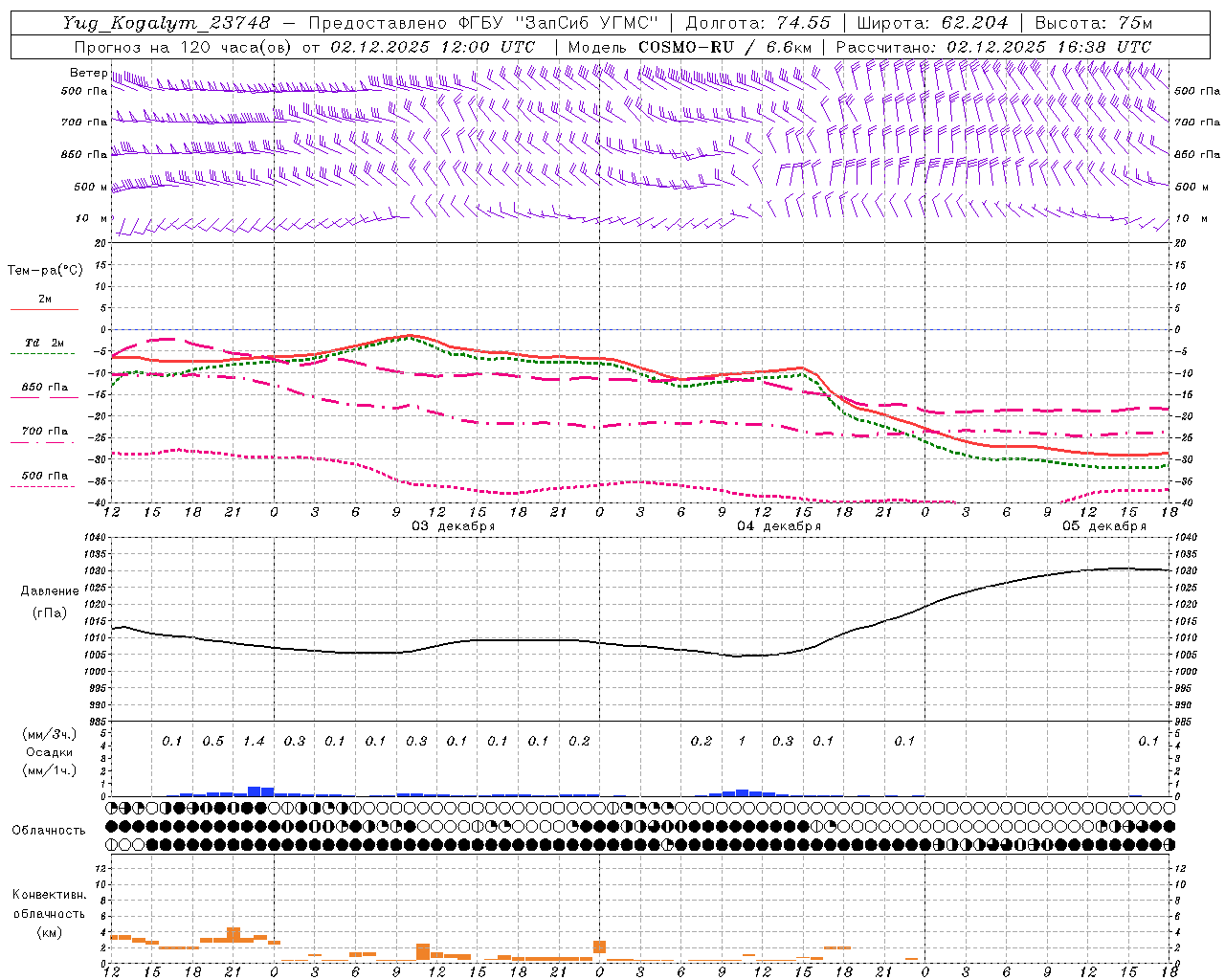The width and height of the screenshot is (1225, 980).
Task: Click the 700 гПа temperature legend label
Action: click(44, 431)
